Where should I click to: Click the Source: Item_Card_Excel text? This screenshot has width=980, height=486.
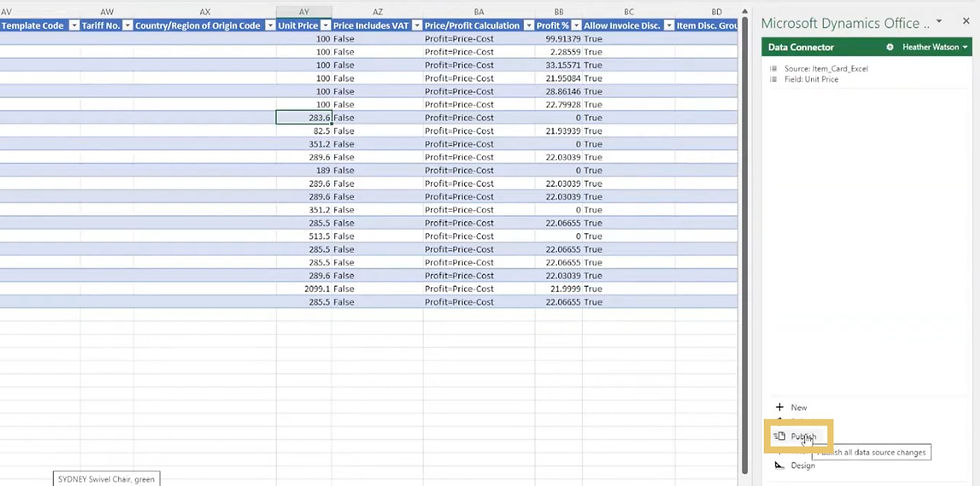826,69
